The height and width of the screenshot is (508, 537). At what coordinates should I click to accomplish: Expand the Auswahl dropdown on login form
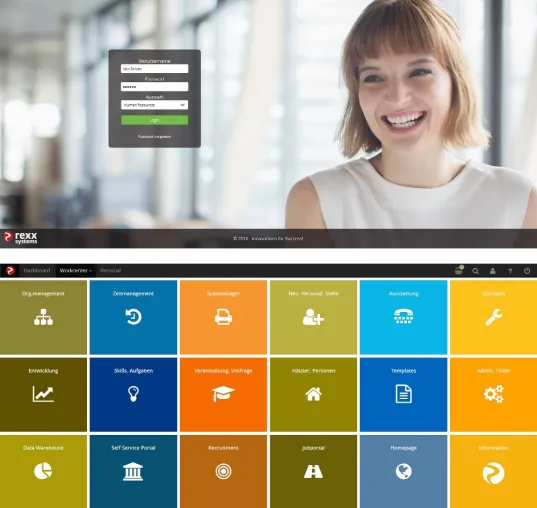(x=154, y=105)
